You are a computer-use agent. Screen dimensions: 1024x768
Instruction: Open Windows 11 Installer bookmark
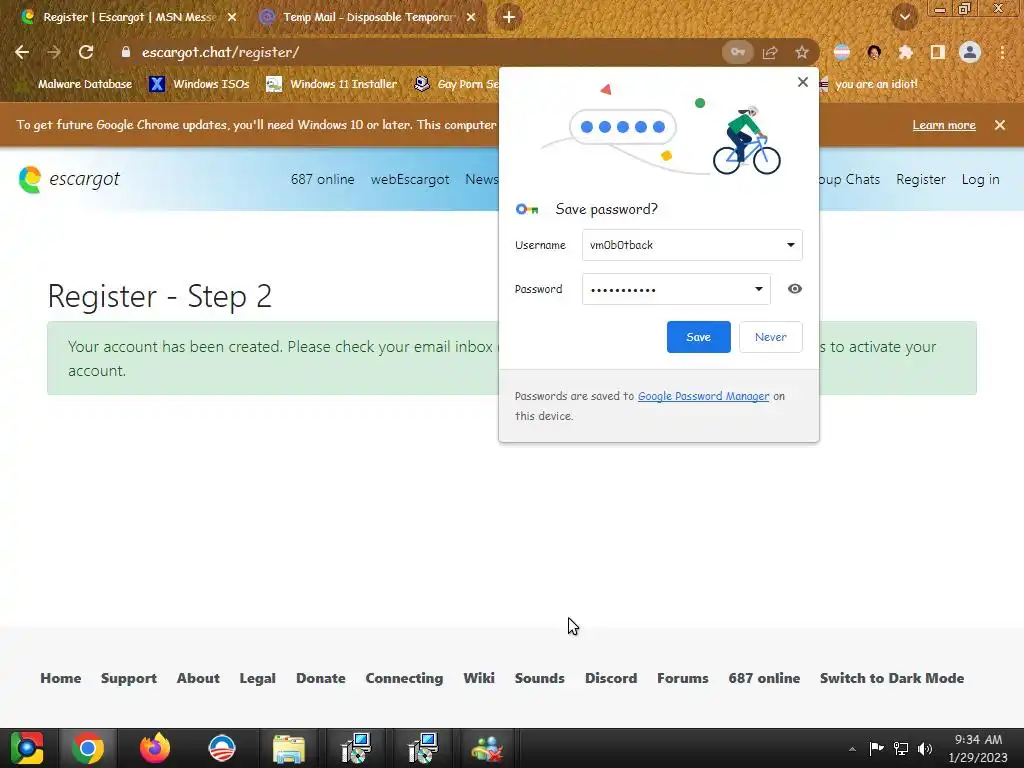pos(332,84)
